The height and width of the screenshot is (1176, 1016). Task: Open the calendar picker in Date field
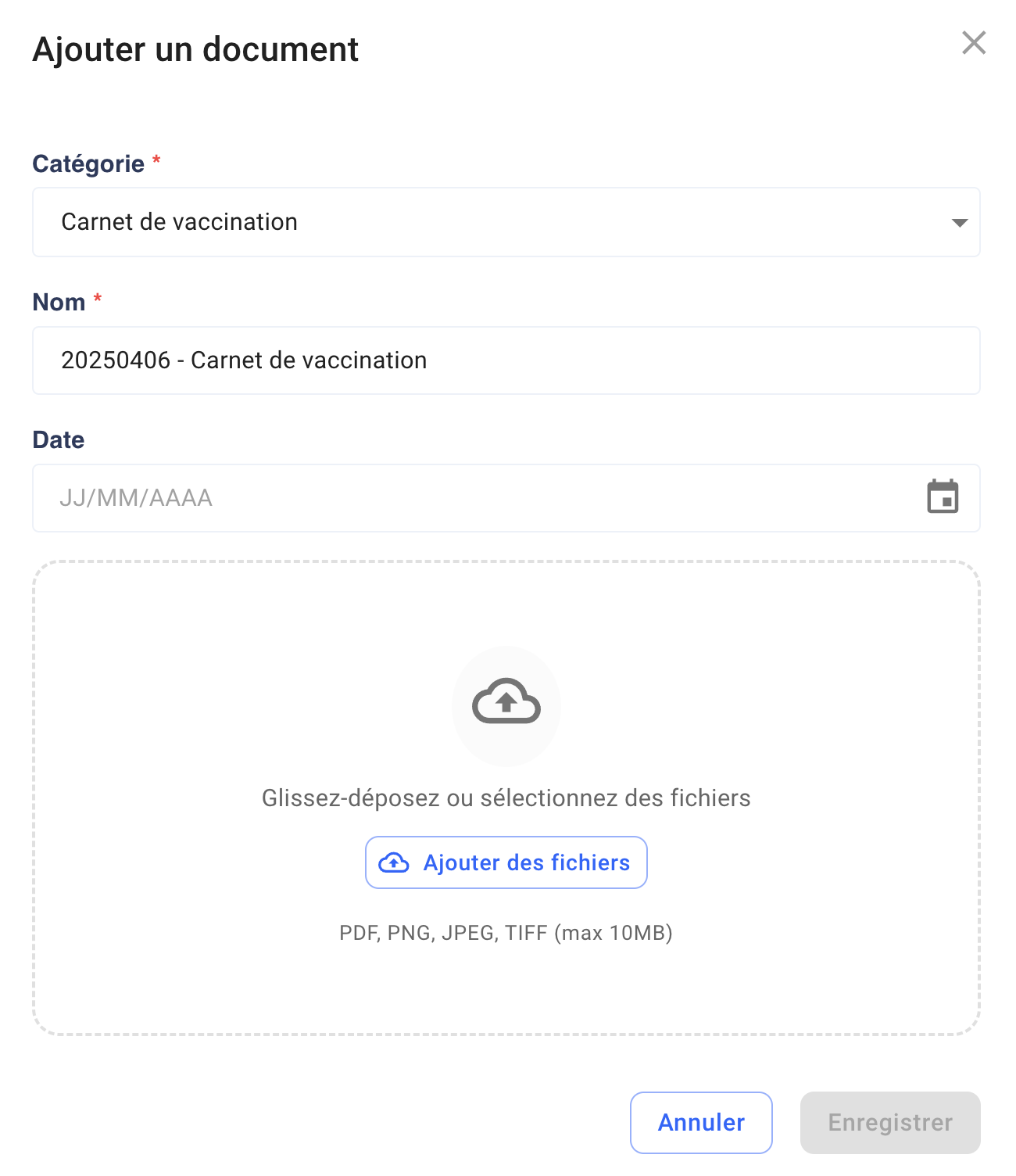pyautogui.click(x=943, y=497)
